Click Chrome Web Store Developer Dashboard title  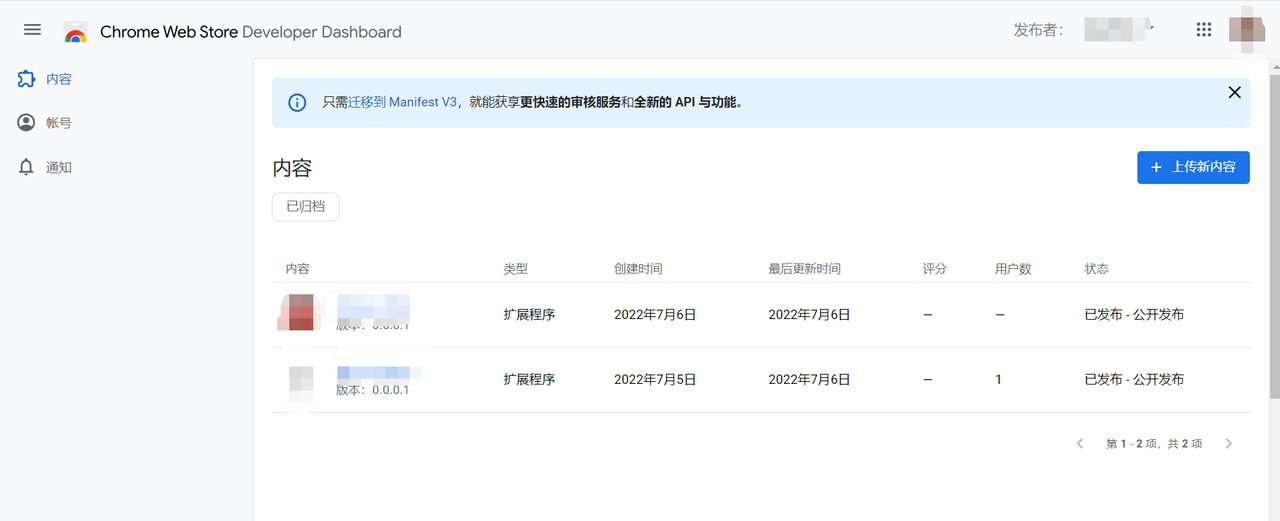pos(251,31)
